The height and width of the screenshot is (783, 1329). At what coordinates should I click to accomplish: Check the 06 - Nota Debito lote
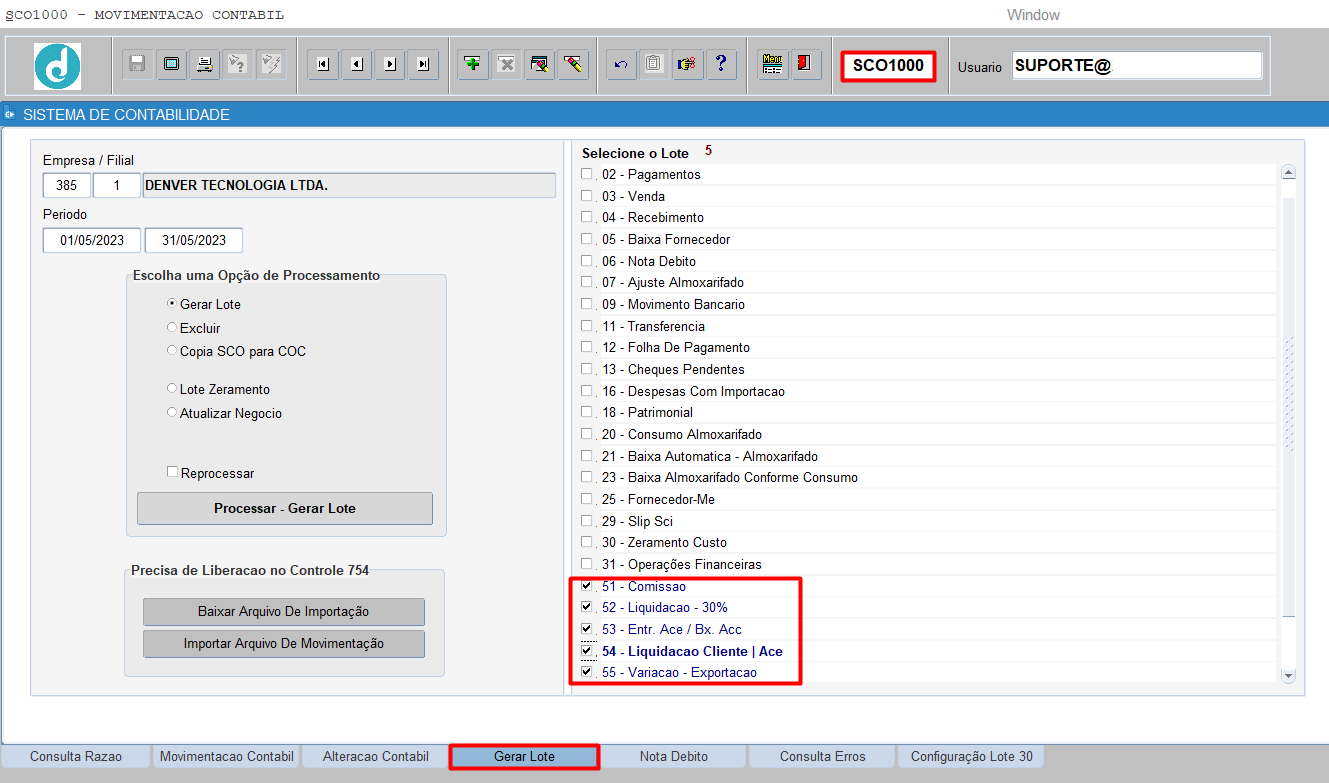(587, 261)
